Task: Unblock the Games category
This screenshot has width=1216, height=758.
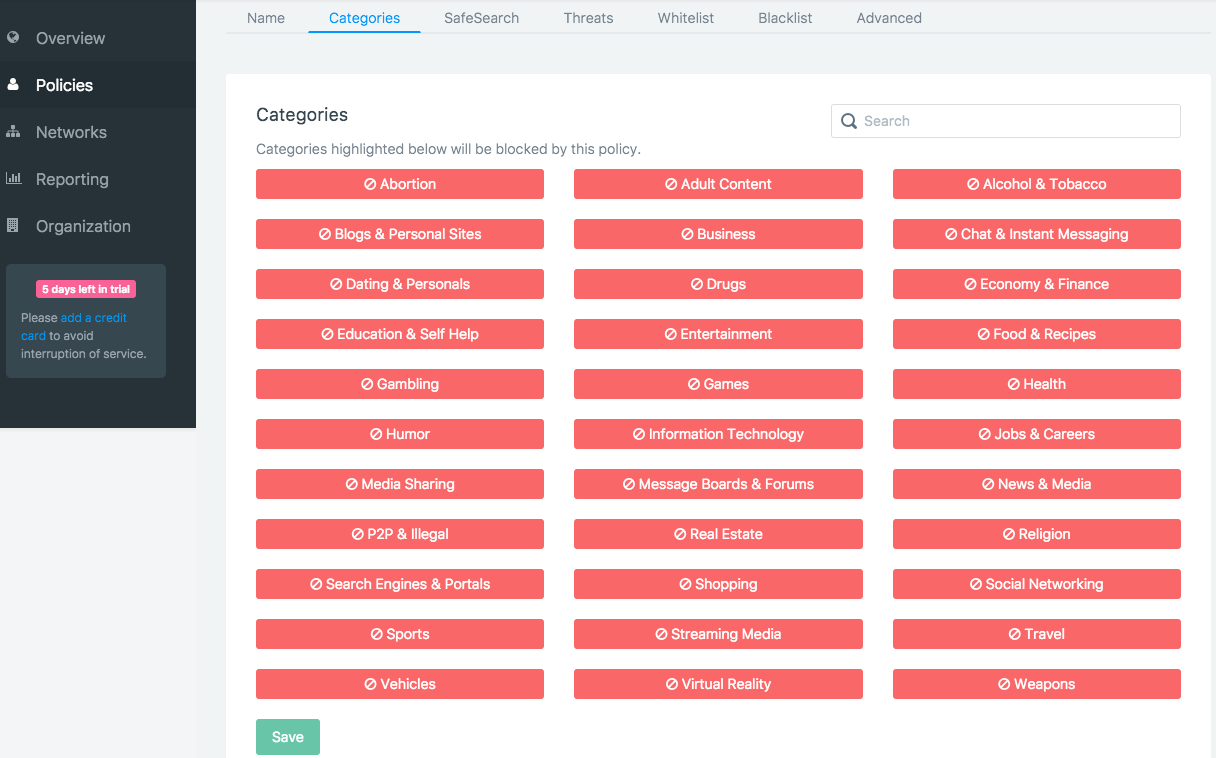Action: 718,384
